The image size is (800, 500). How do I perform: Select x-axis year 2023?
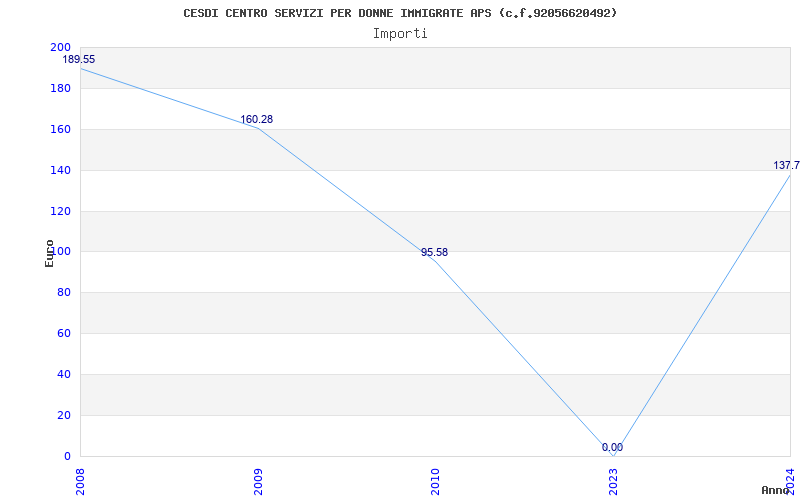pos(613,481)
